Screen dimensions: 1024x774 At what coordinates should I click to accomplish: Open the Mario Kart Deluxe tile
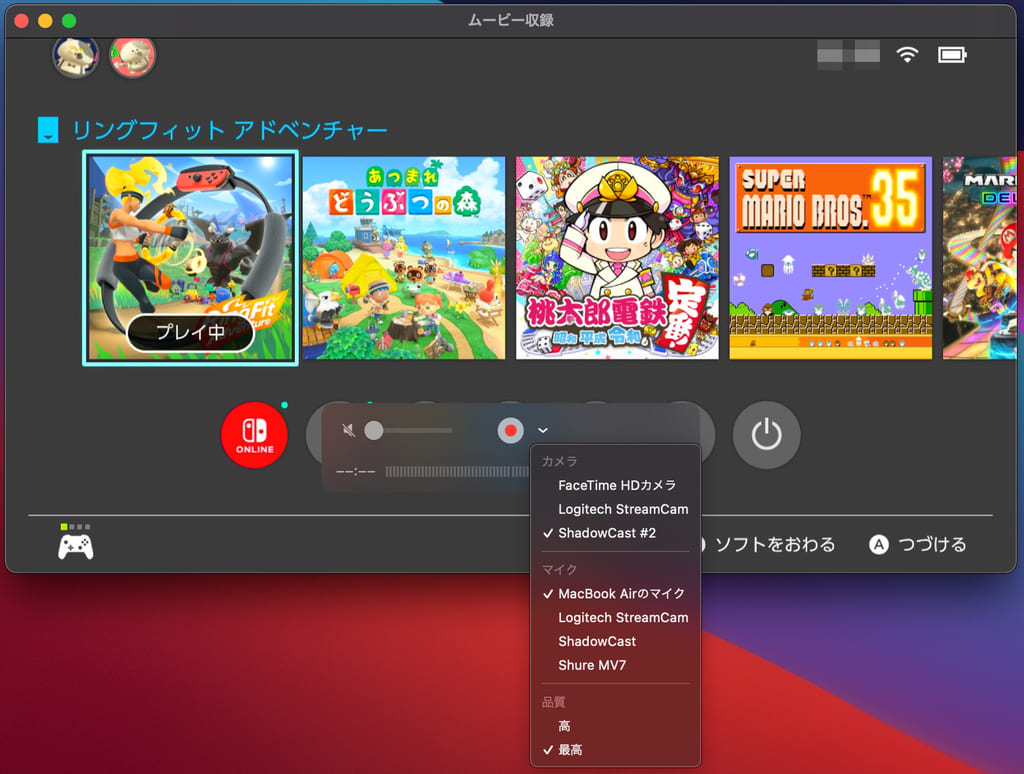click(x=980, y=257)
